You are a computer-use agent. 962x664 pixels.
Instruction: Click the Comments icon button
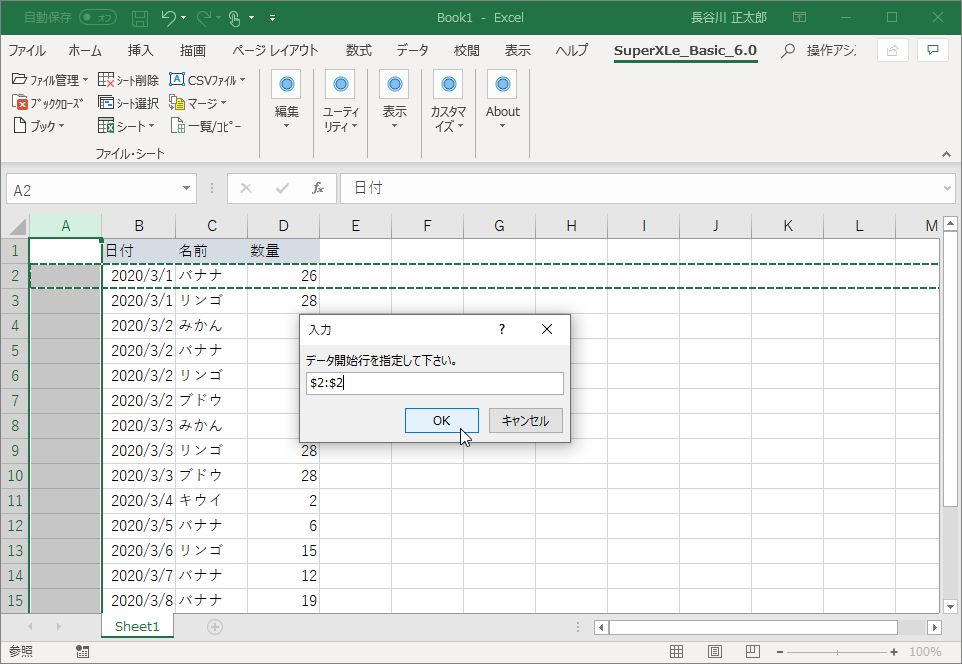pos(933,50)
